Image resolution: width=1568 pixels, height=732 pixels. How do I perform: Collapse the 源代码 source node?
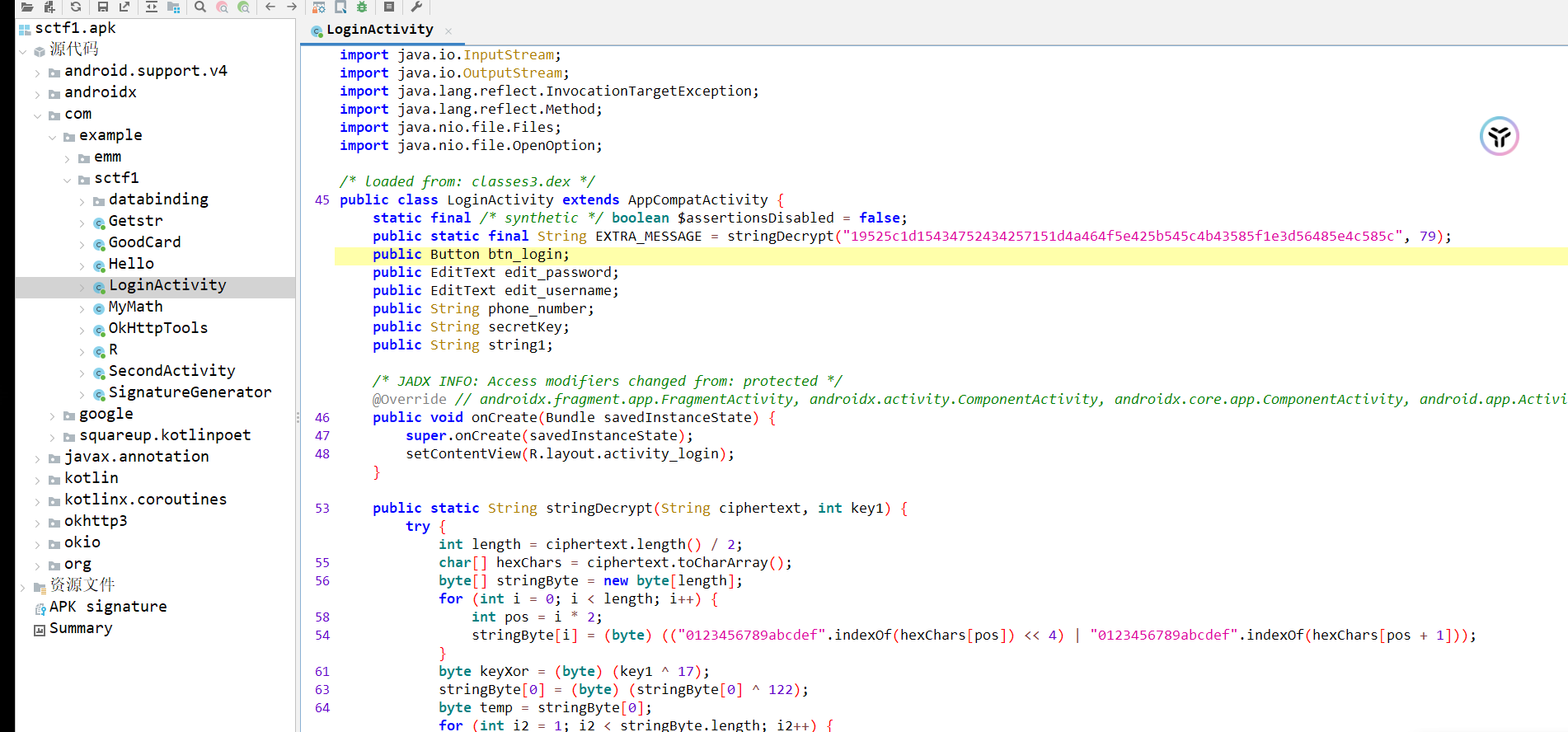[23, 51]
